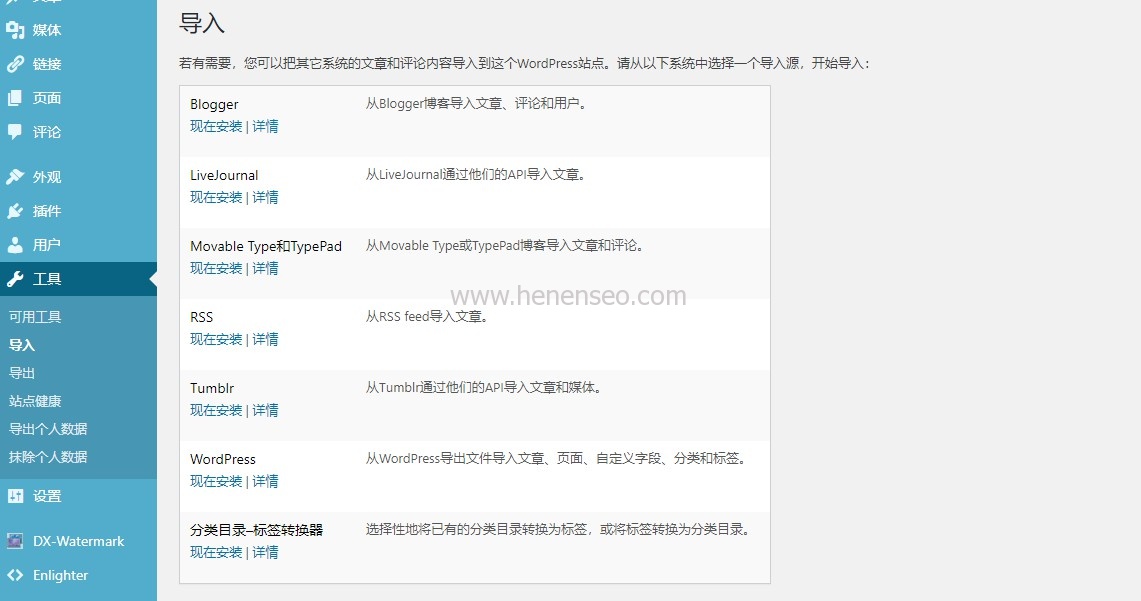Open the 插件 menu label
The width and height of the screenshot is (1141, 601).
pyautogui.click(x=47, y=211)
